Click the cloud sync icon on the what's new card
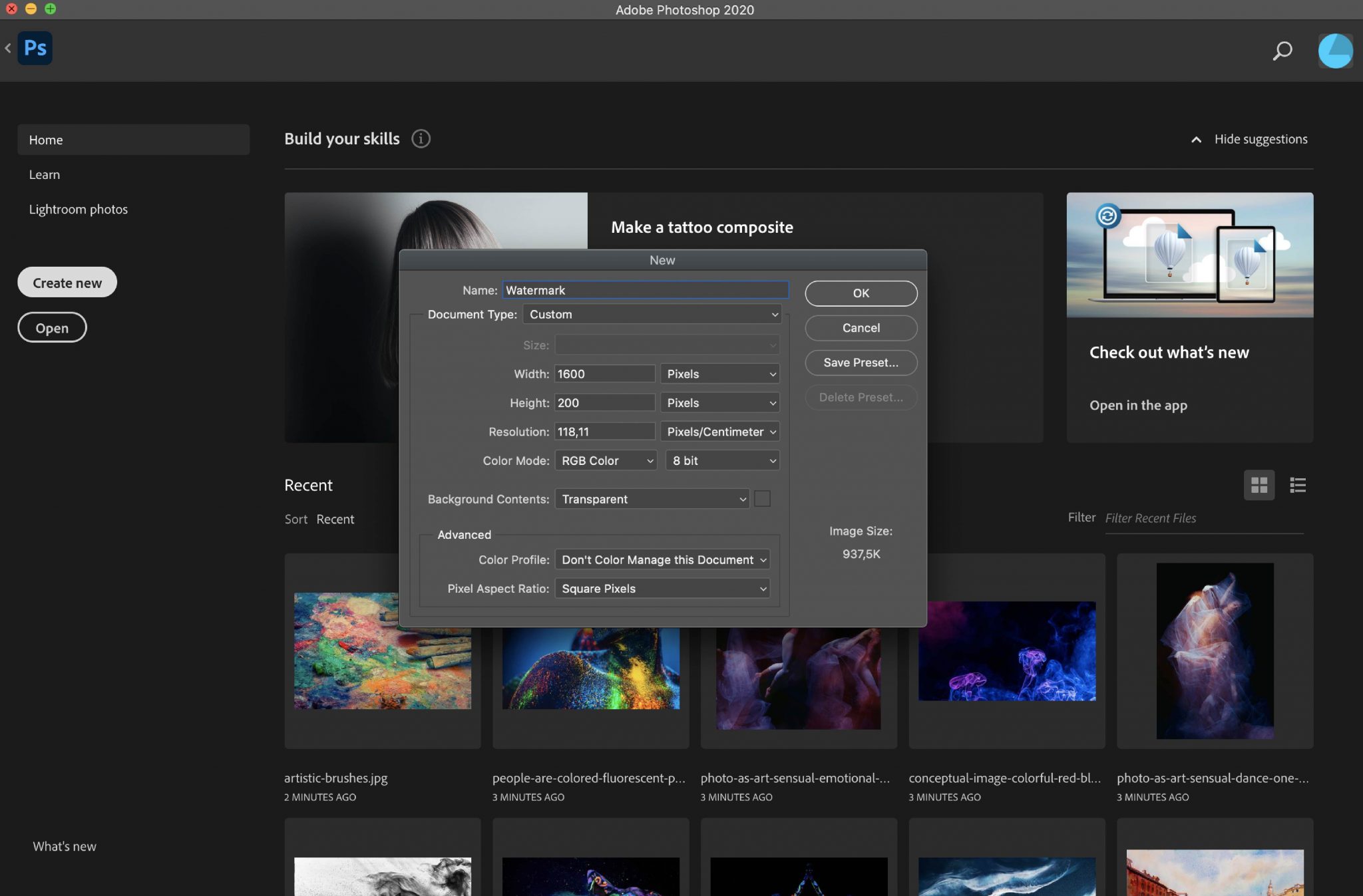Image resolution: width=1363 pixels, height=896 pixels. (x=1108, y=216)
